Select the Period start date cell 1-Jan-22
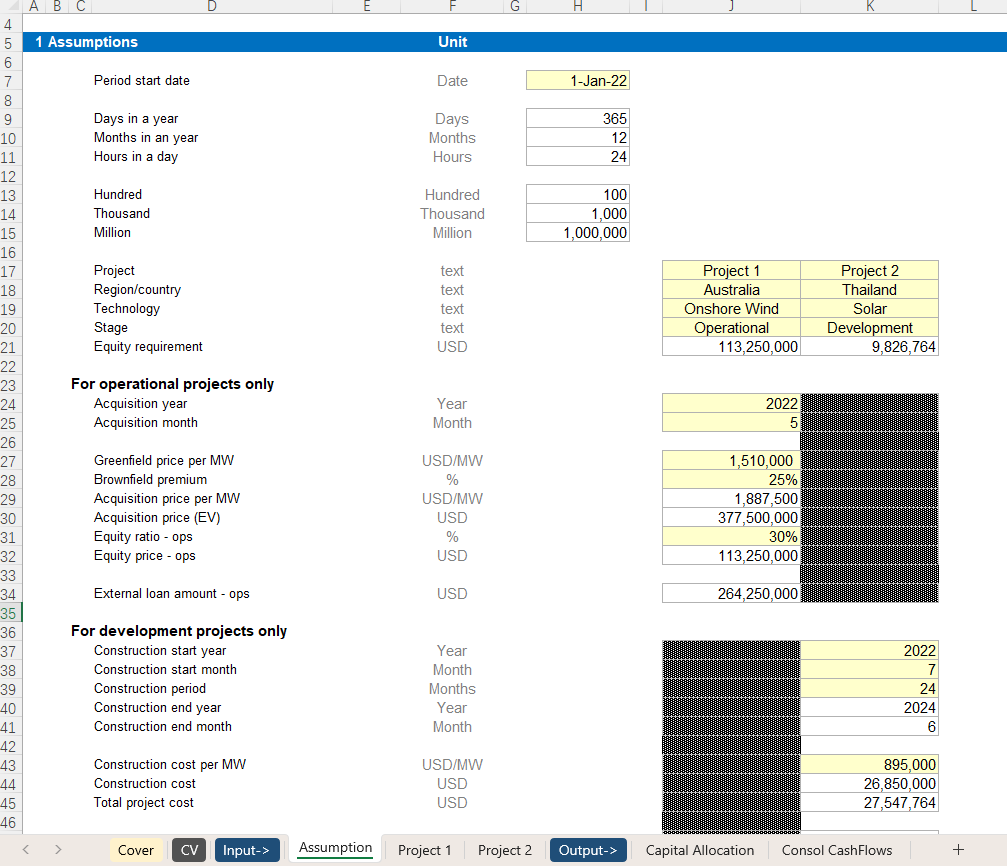 click(578, 81)
